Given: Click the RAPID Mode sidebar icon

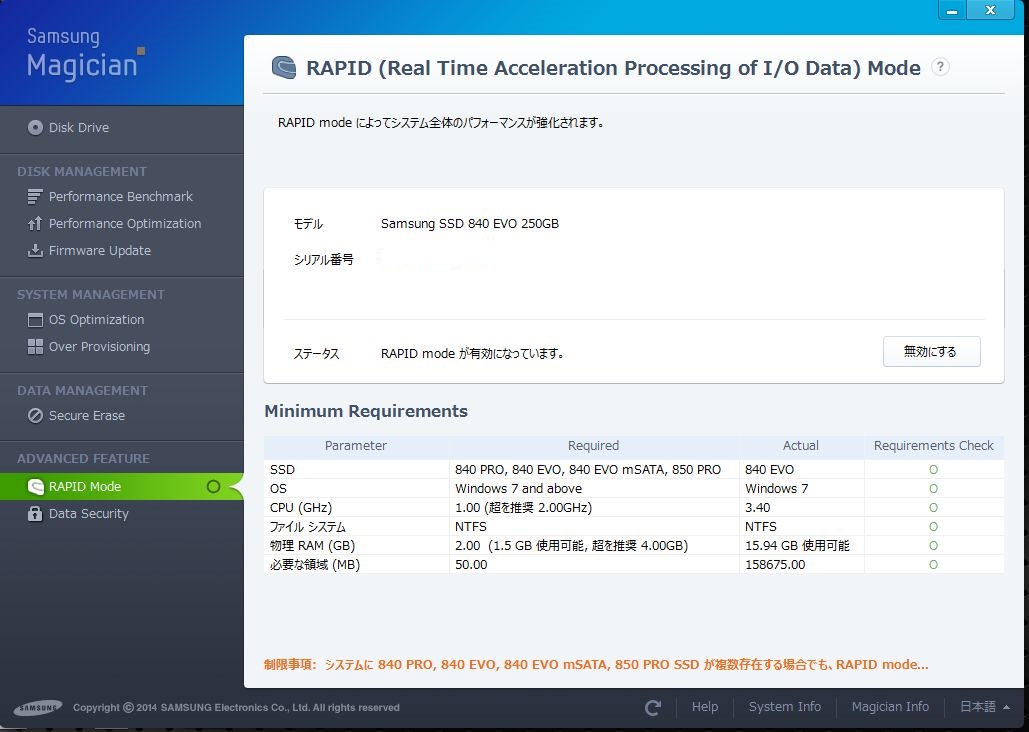Looking at the screenshot, I should click(35, 486).
